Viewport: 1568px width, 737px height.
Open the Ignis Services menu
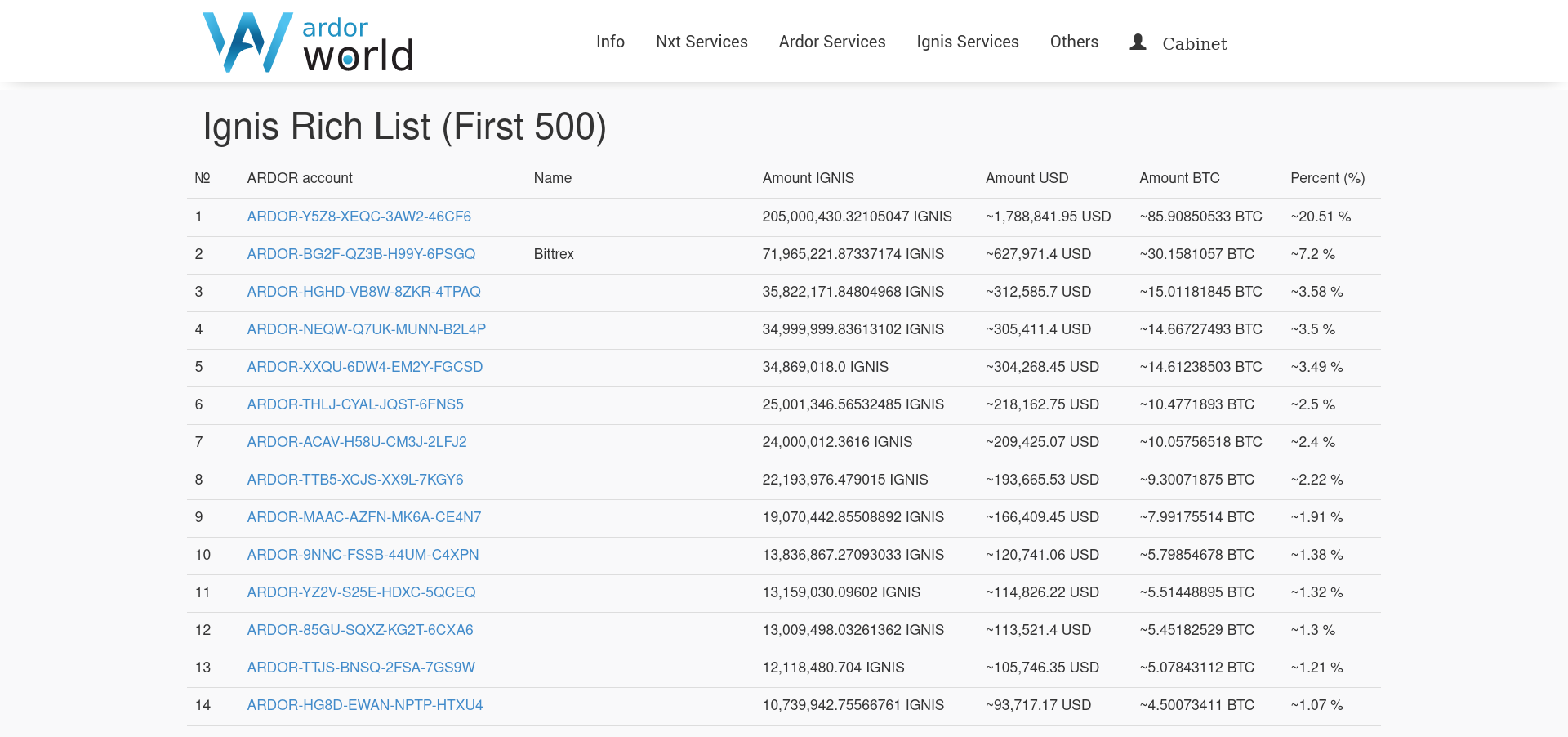[x=968, y=42]
